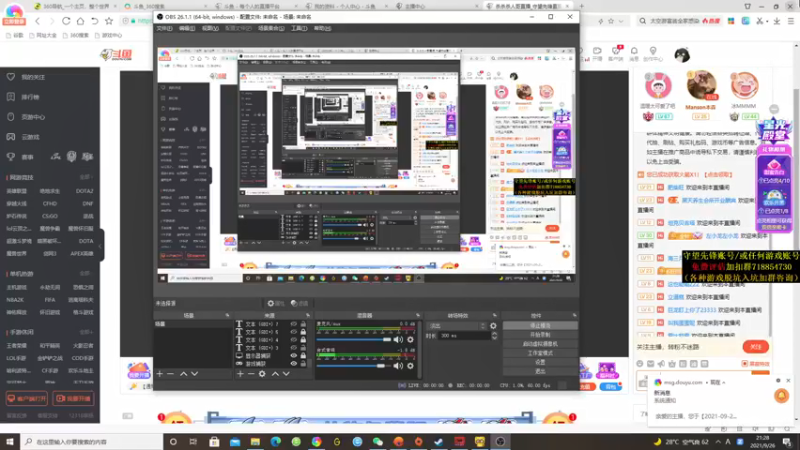Open File Explorer from taskbar
The height and width of the screenshot is (450, 800).
pyautogui.click(x=255, y=441)
